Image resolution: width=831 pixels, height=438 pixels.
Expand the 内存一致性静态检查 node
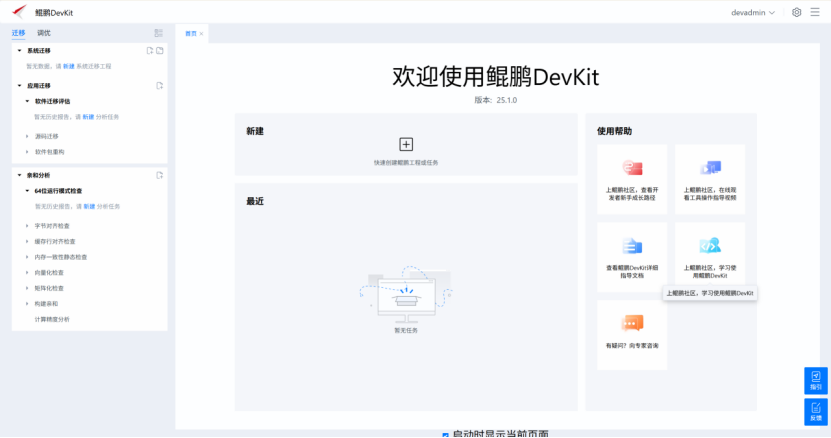[28, 257]
